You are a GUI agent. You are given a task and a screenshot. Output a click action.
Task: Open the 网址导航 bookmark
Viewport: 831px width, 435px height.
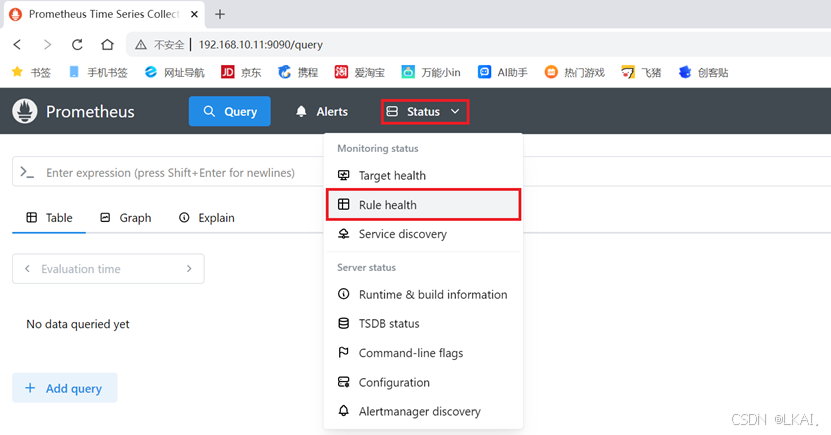(x=174, y=72)
